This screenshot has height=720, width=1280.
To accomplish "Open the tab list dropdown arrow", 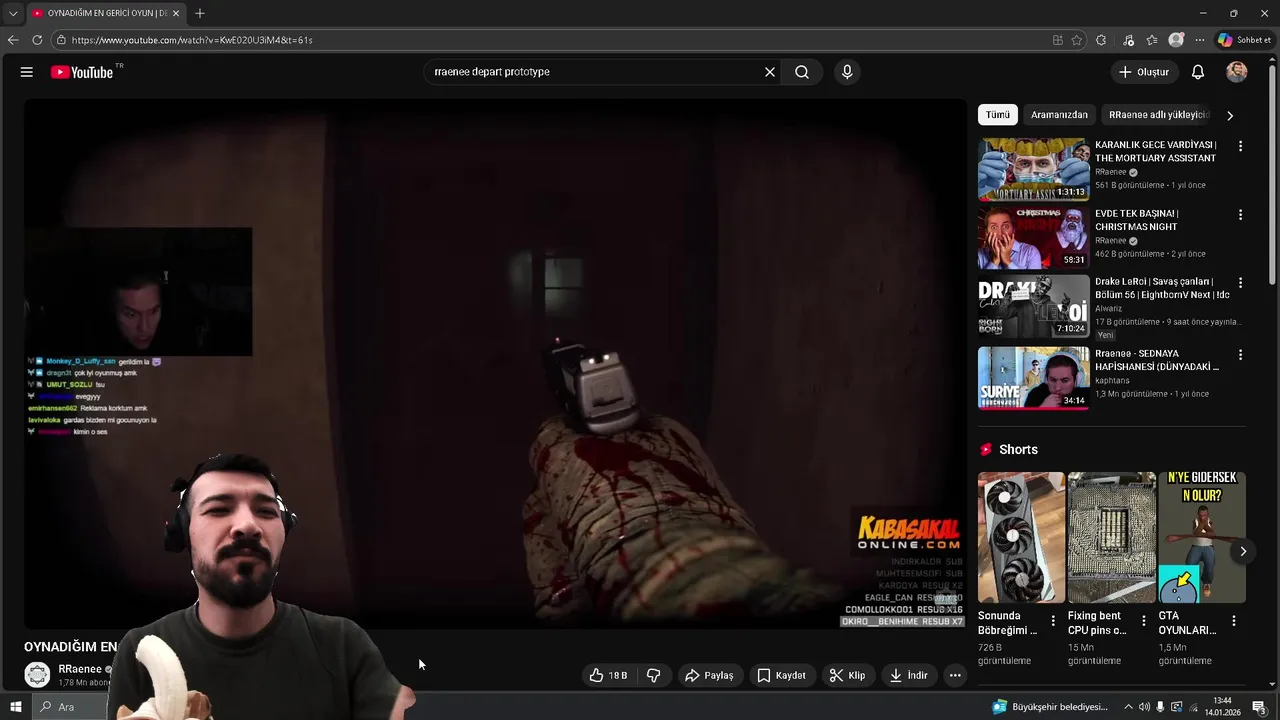I will tap(13, 13).
